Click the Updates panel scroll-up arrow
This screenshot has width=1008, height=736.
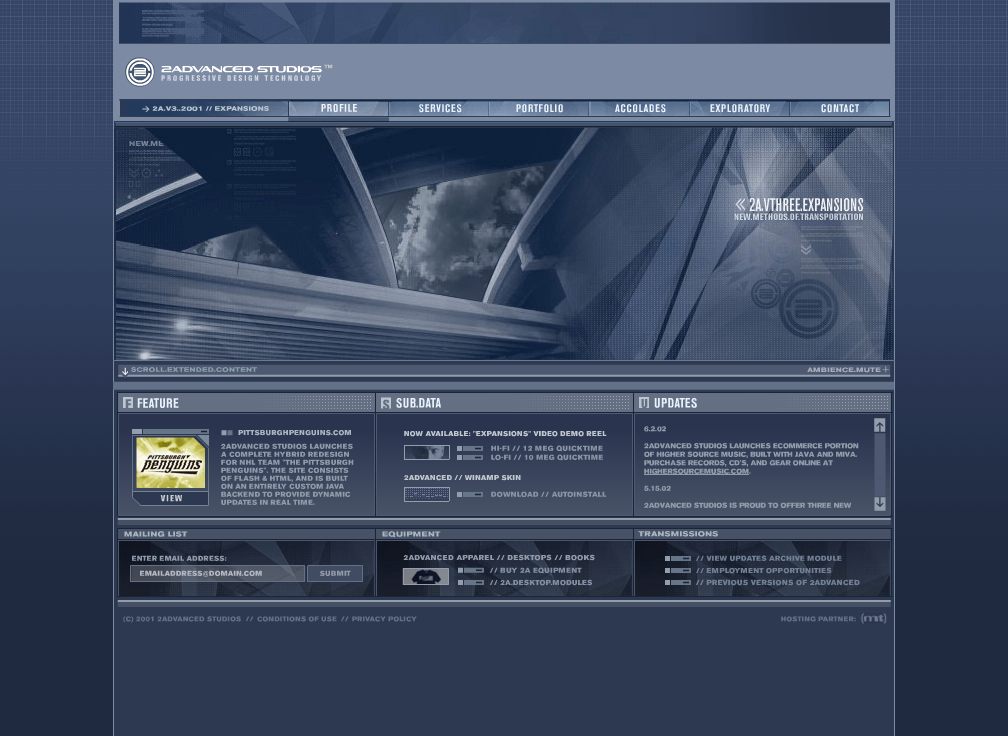(879, 425)
